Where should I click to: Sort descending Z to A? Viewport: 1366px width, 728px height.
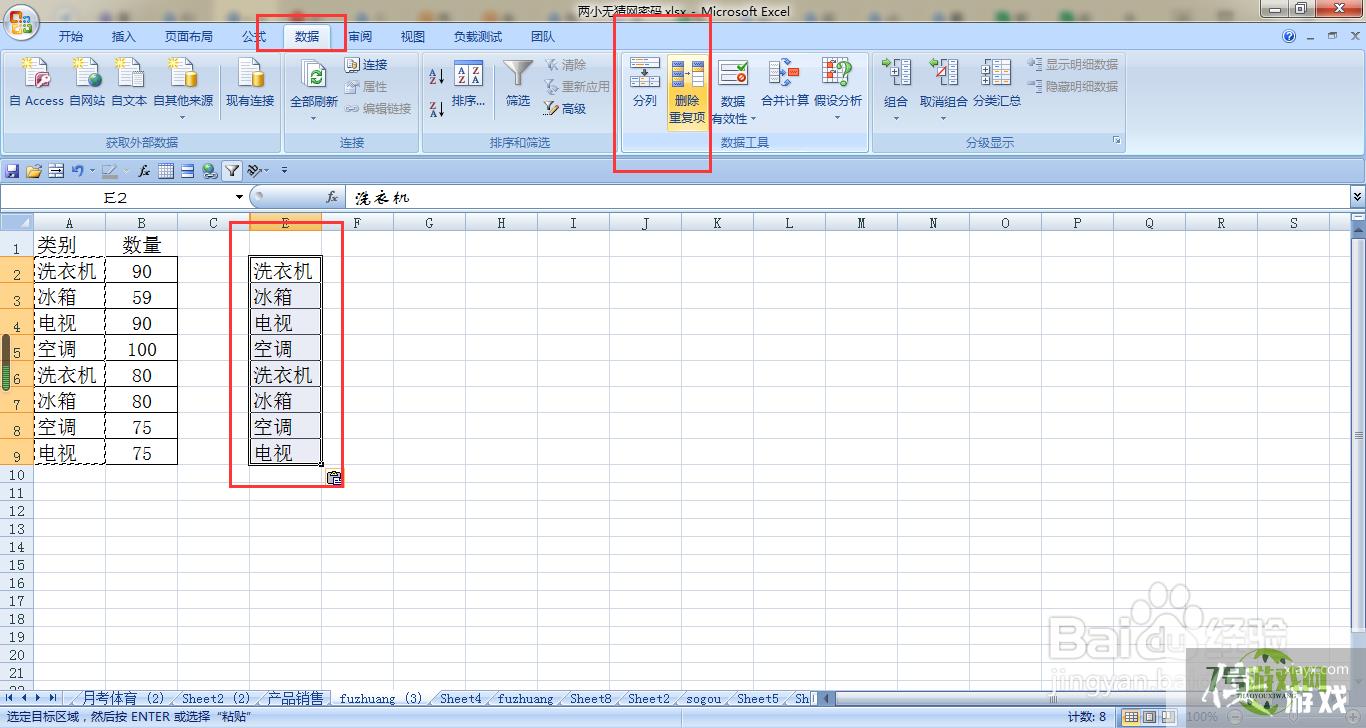(x=436, y=109)
